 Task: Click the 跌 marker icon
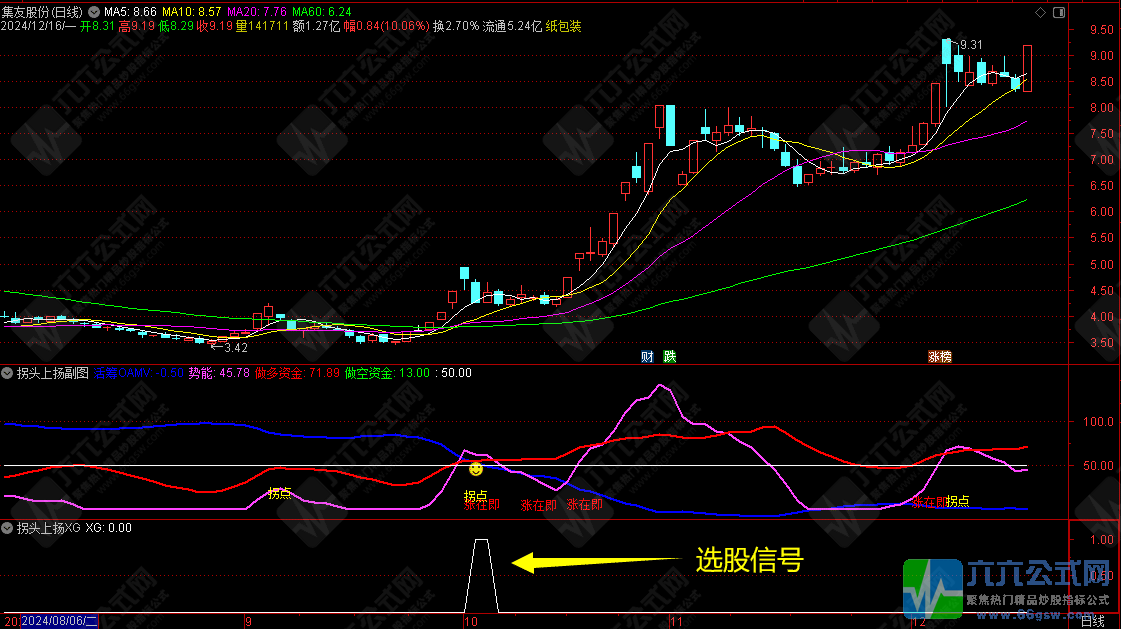(669, 357)
